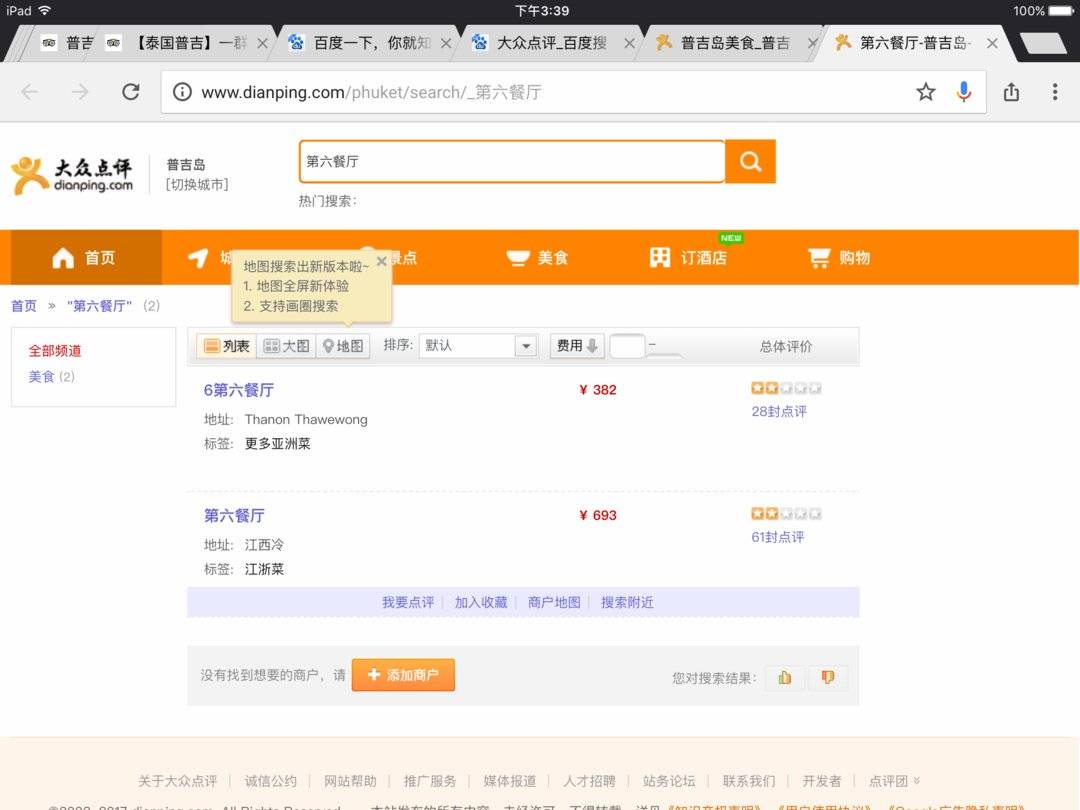Viewport: 1080px width, 810px height.
Task: Click 切换城市 to change city
Action: pos(197,185)
